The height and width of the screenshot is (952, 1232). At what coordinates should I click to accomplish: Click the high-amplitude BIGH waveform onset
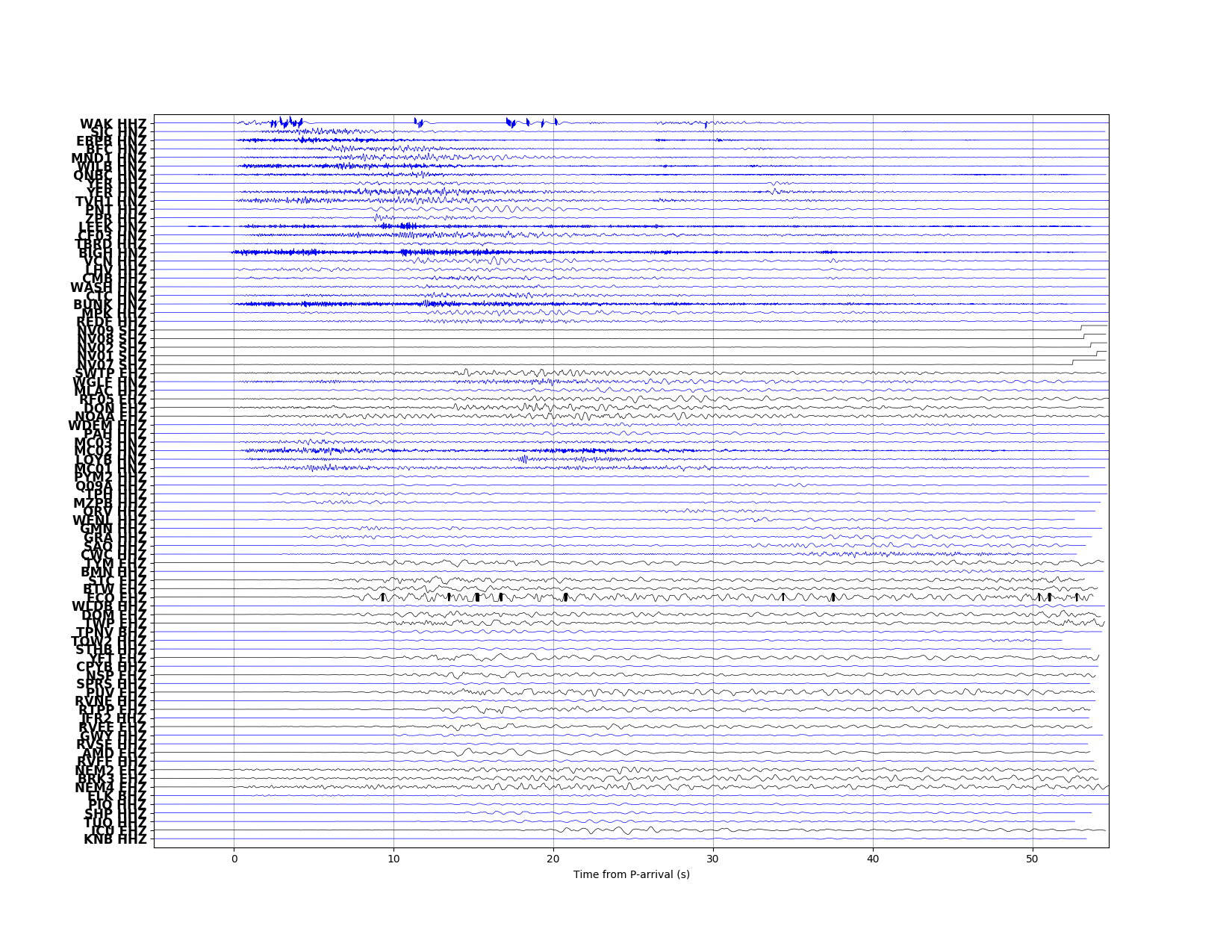pyautogui.click(x=236, y=252)
